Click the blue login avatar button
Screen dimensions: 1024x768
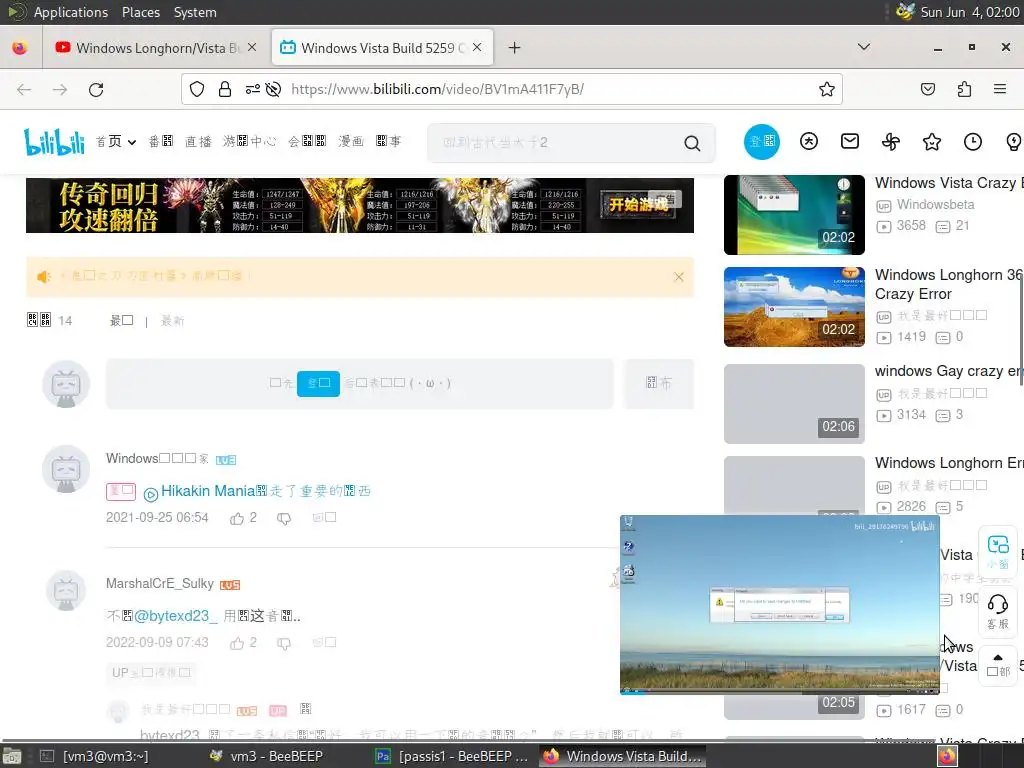click(x=761, y=142)
